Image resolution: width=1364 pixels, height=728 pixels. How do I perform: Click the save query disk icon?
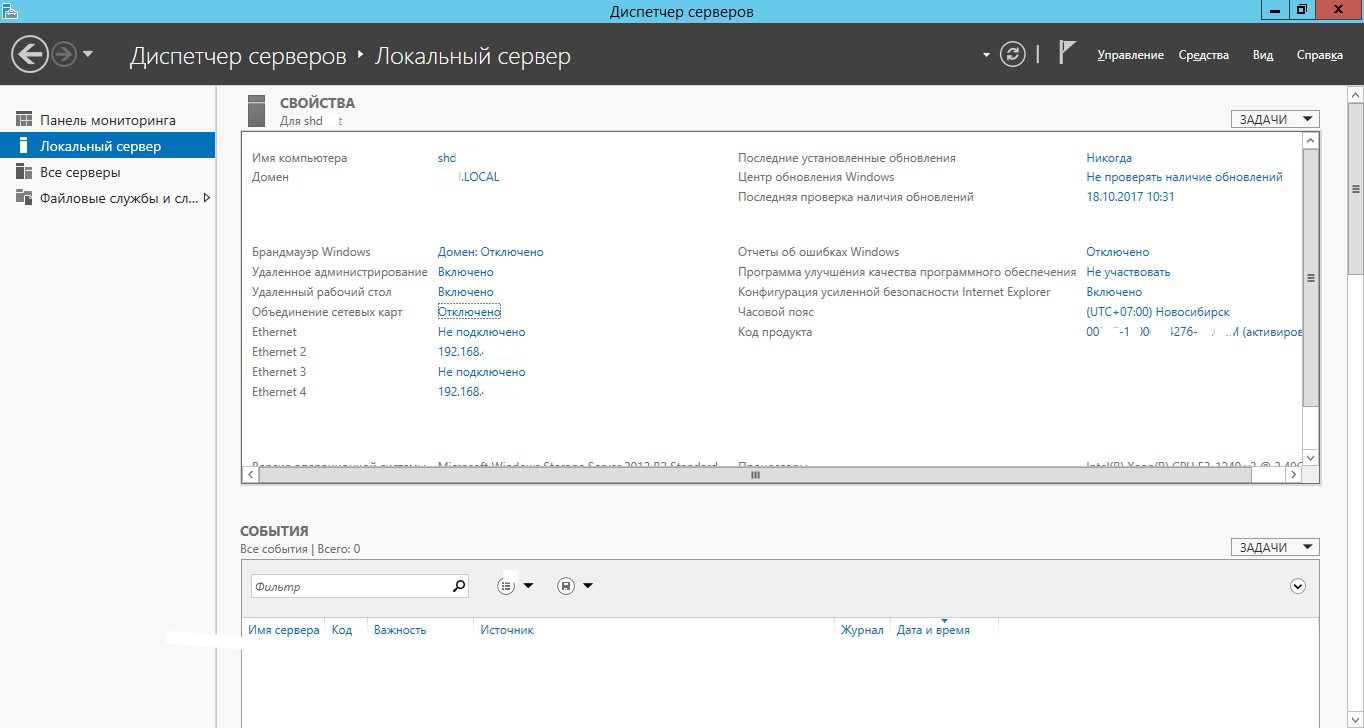(566, 586)
